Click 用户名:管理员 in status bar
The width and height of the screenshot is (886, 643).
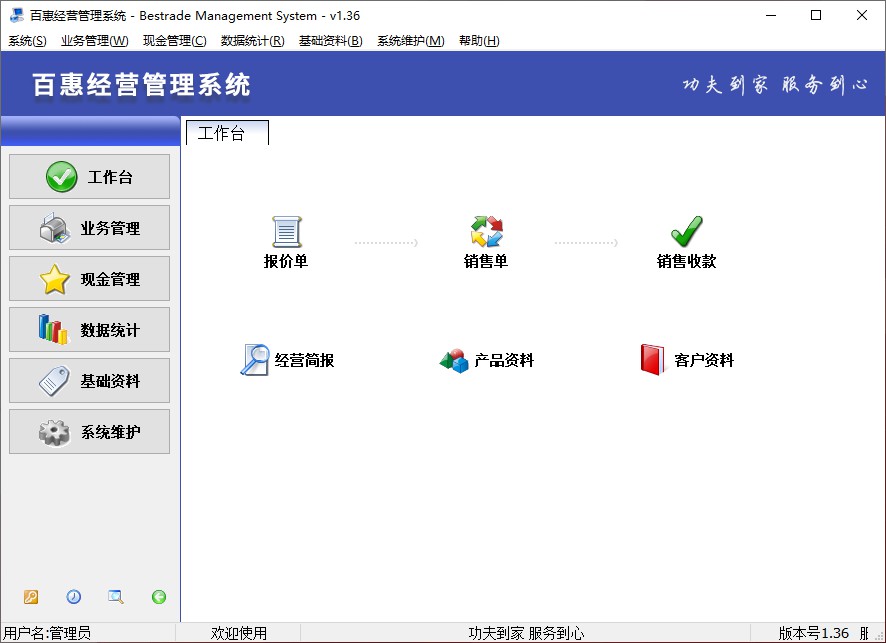click(x=47, y=633)
